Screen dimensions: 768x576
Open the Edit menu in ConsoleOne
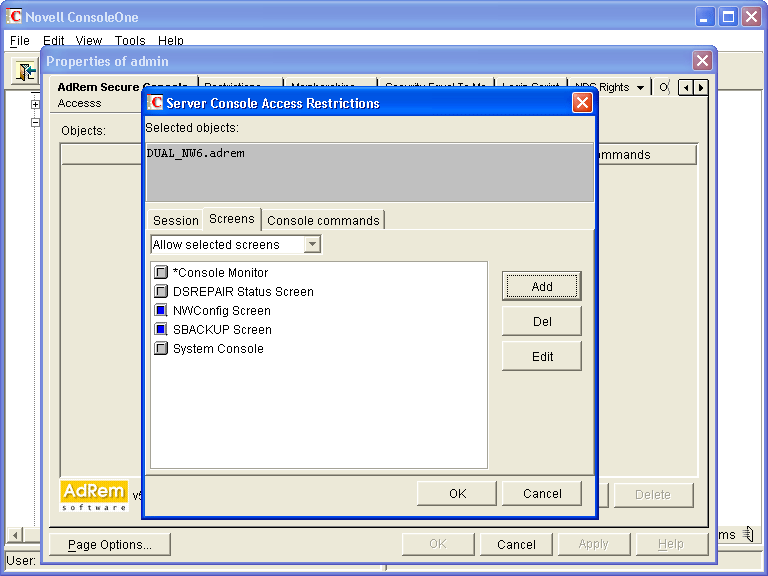click(53, 40)
